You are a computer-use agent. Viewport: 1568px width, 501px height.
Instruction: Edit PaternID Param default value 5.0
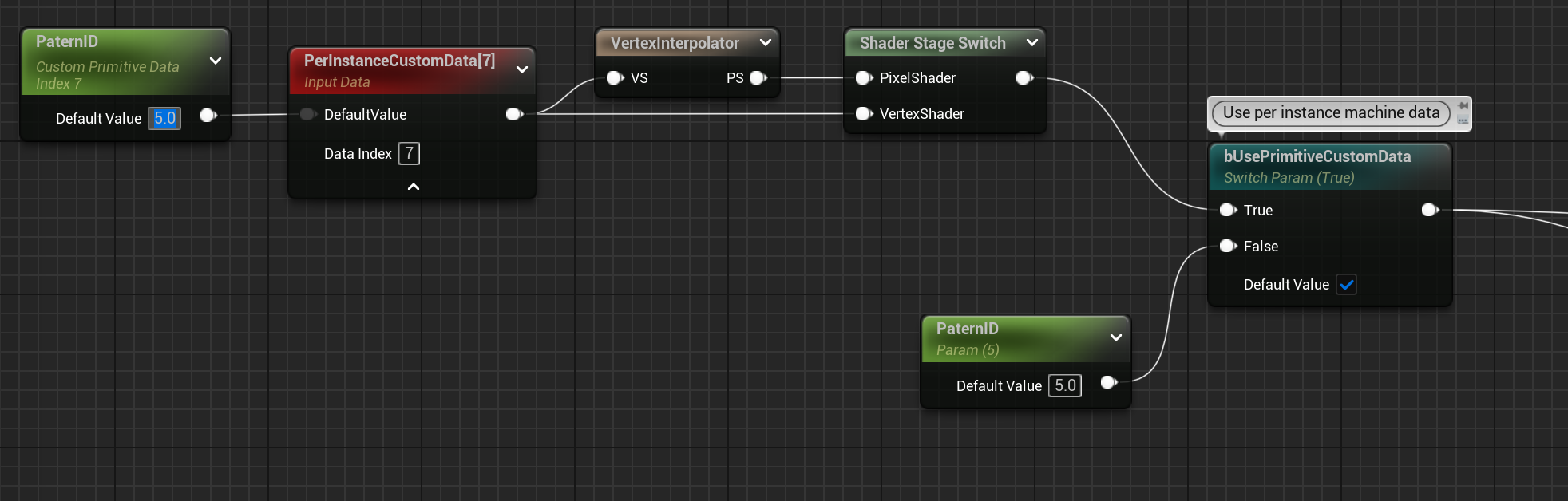point(1065,385)
